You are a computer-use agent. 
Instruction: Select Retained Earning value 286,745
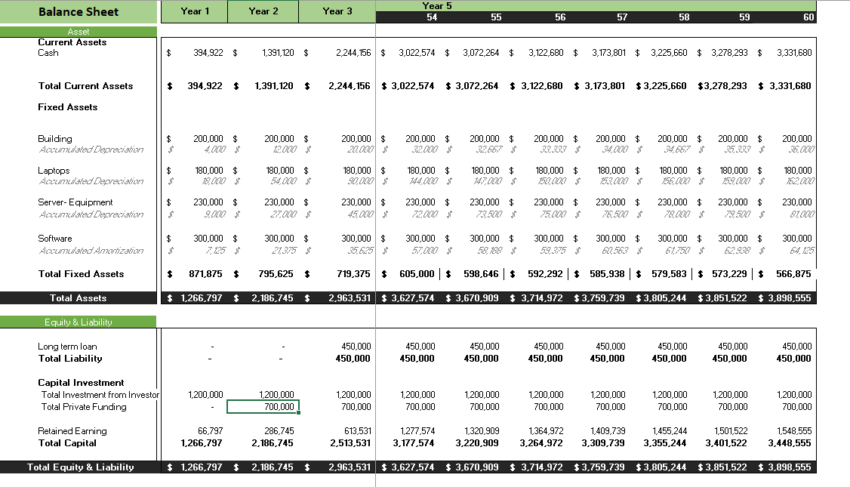coord(279,431)
